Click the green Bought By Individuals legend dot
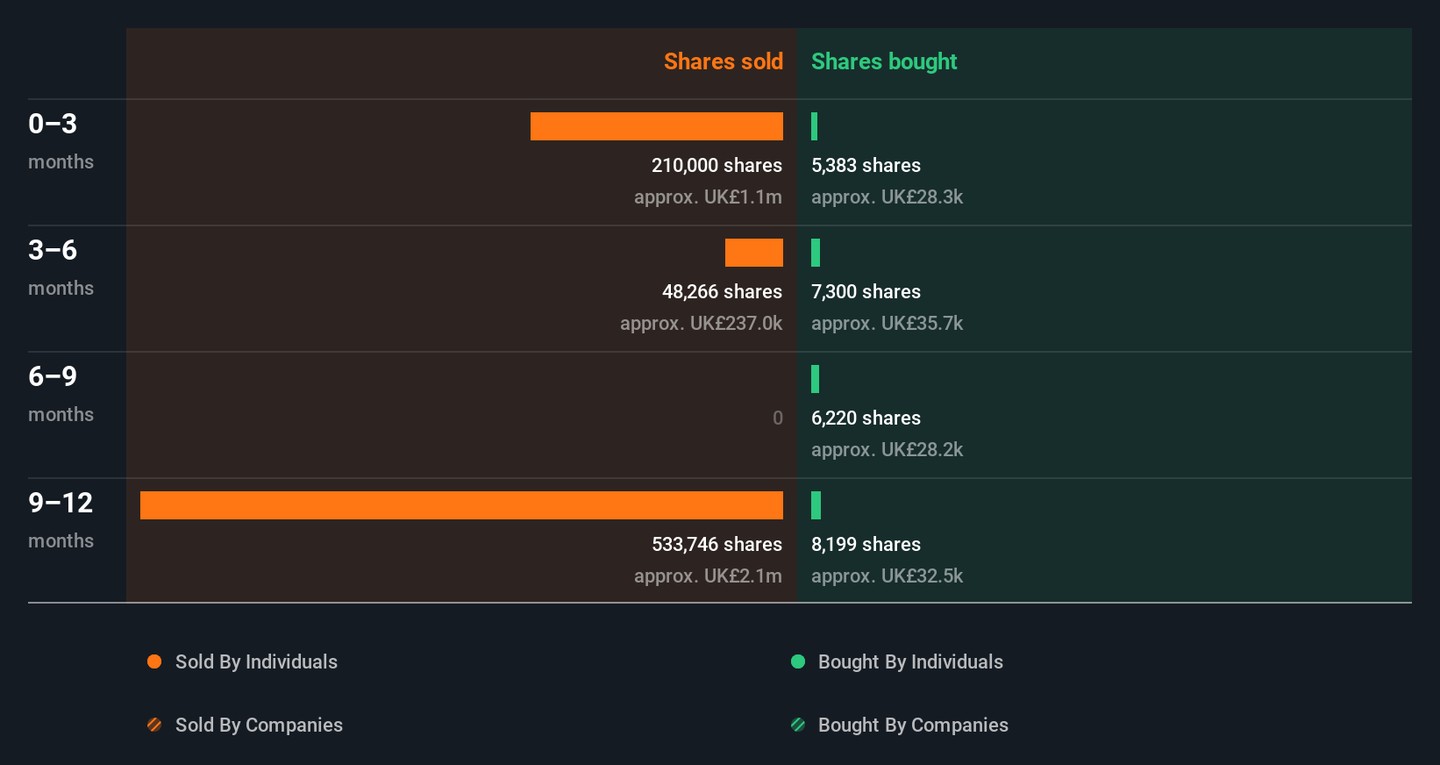Image resolution: width=1440 pixels, height=765 pixels. tap(798, 662)
